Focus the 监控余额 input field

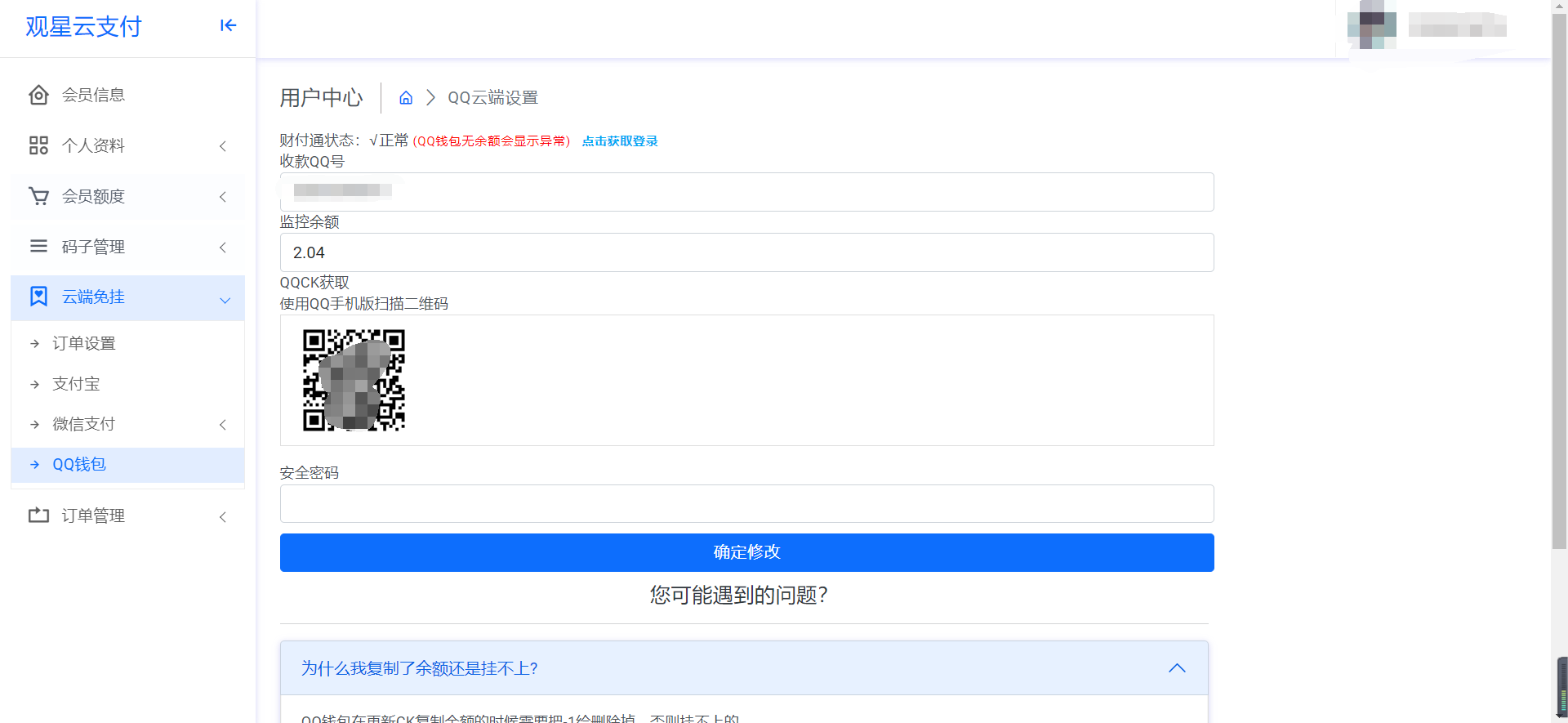(x=746, y=252)
